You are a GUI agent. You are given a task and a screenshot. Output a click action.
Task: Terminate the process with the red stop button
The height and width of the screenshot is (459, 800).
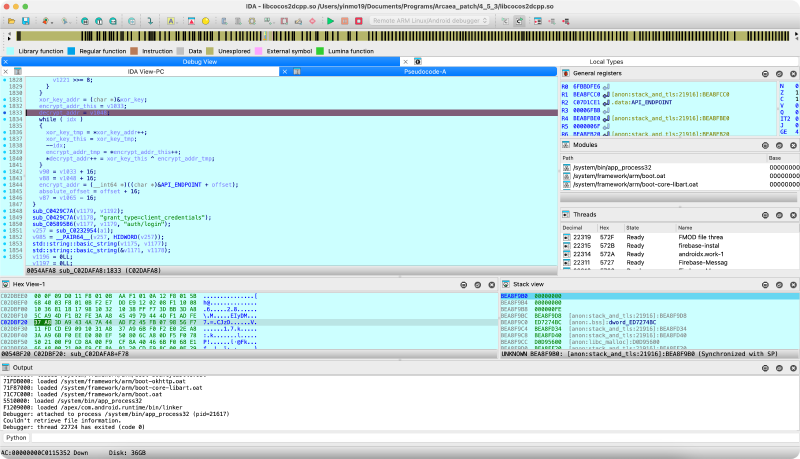tap(360, 20)
